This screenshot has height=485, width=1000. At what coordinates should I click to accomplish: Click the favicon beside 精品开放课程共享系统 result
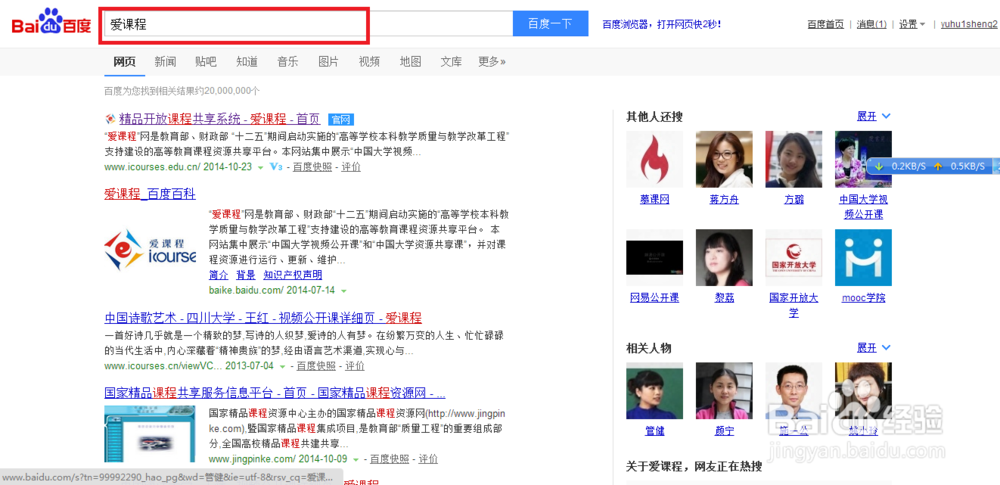(110, 119)
